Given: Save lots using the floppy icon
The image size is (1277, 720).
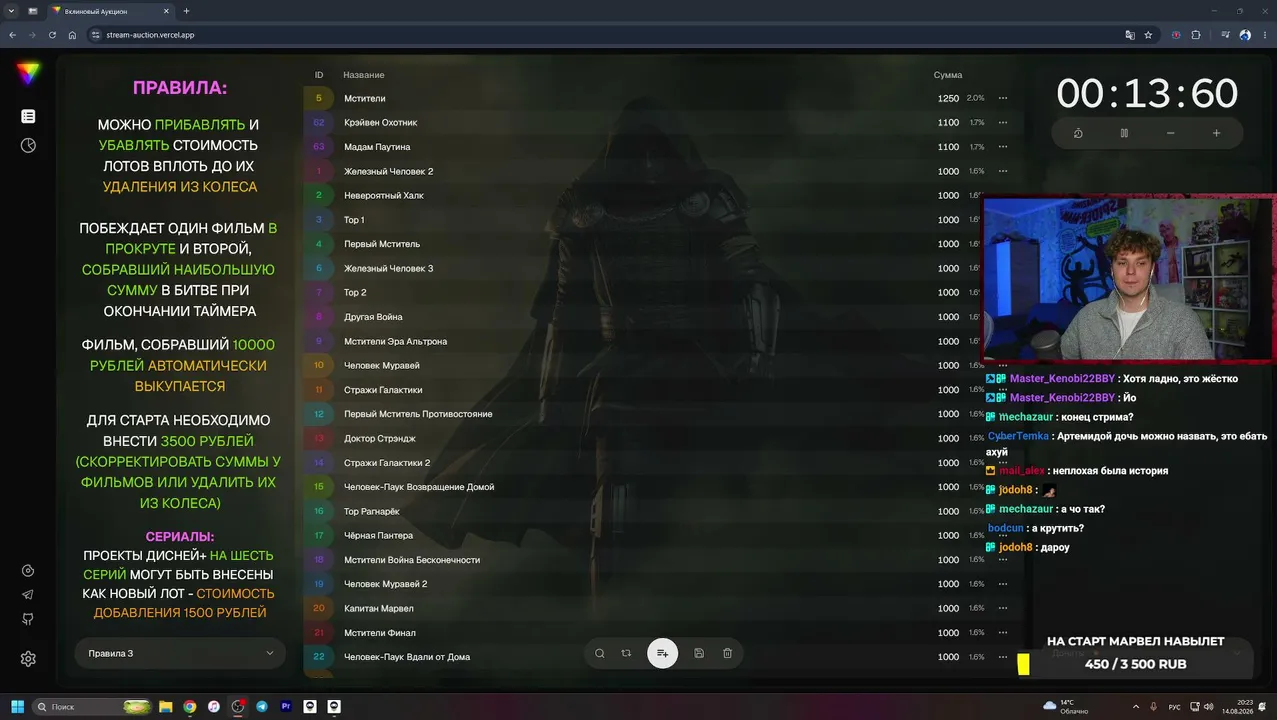Looking at the screenshot, I should point(699,653).
